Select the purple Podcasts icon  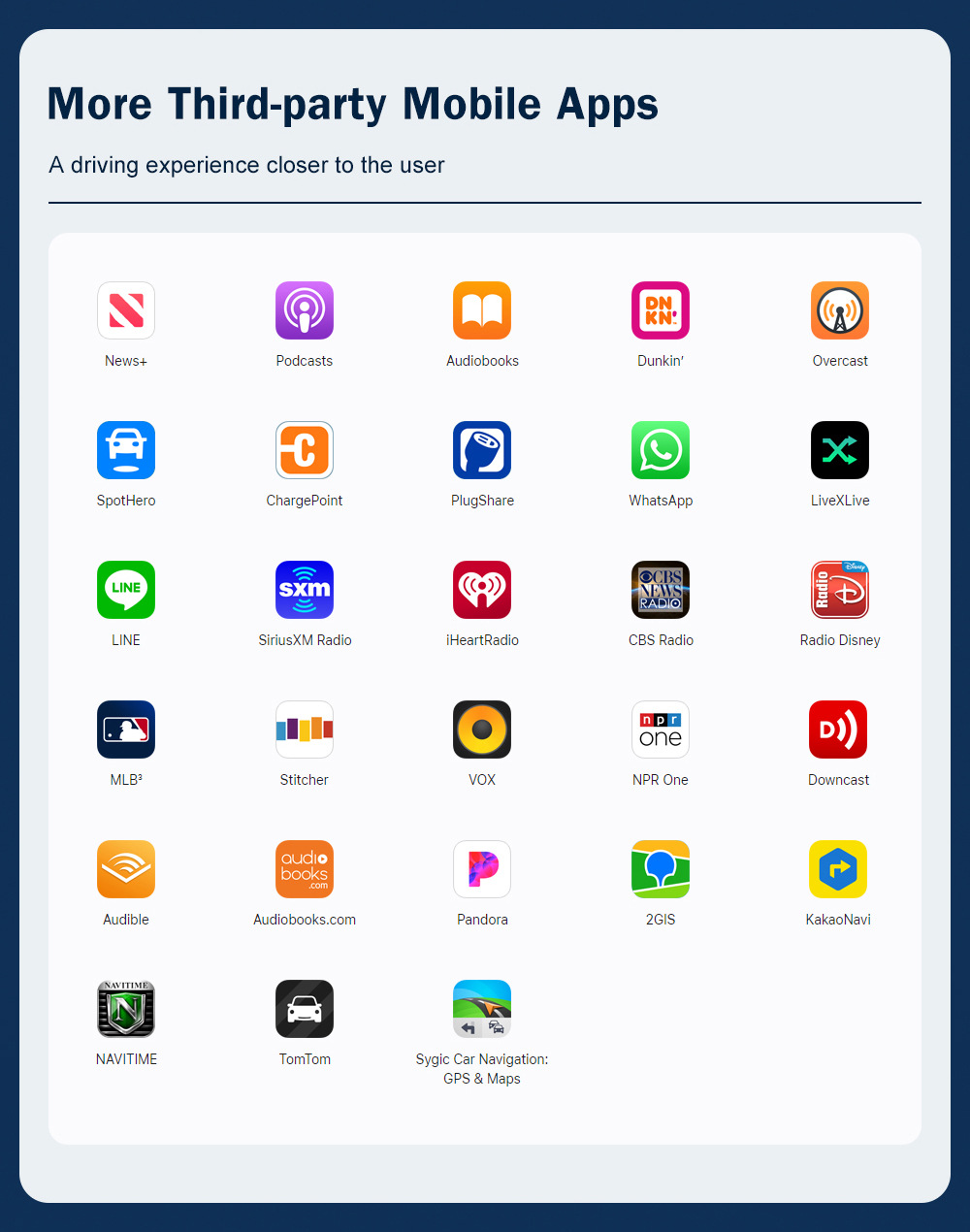(305, 310)
